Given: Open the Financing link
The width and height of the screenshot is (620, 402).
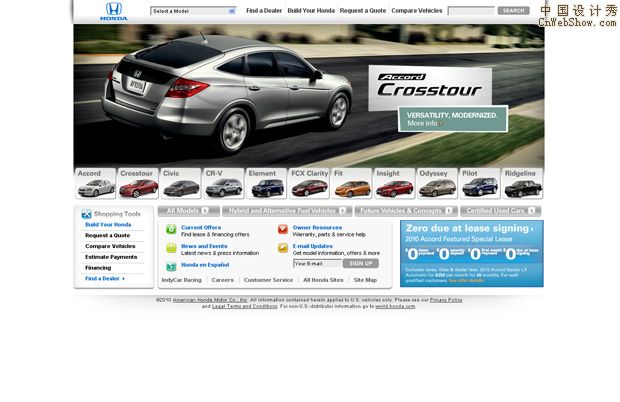Looking at the screenshot, I should 98,268.
